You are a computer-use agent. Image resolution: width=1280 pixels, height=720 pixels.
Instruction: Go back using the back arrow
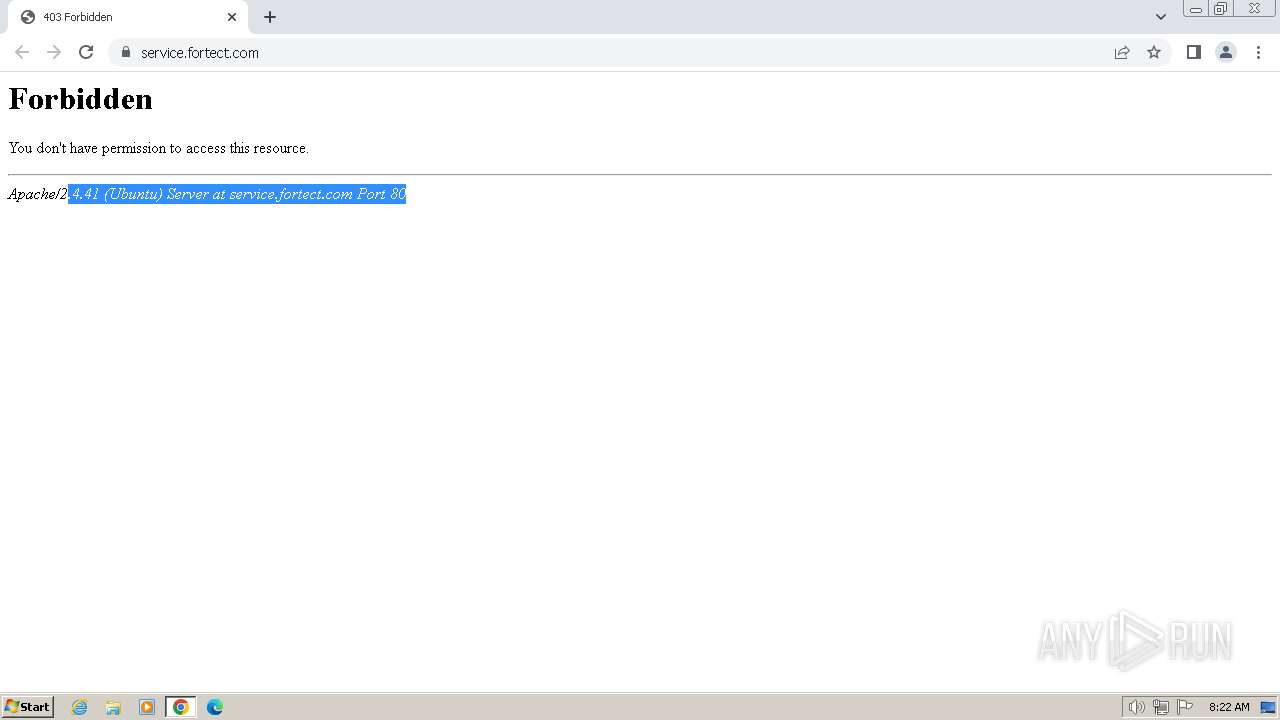(22, 52)
